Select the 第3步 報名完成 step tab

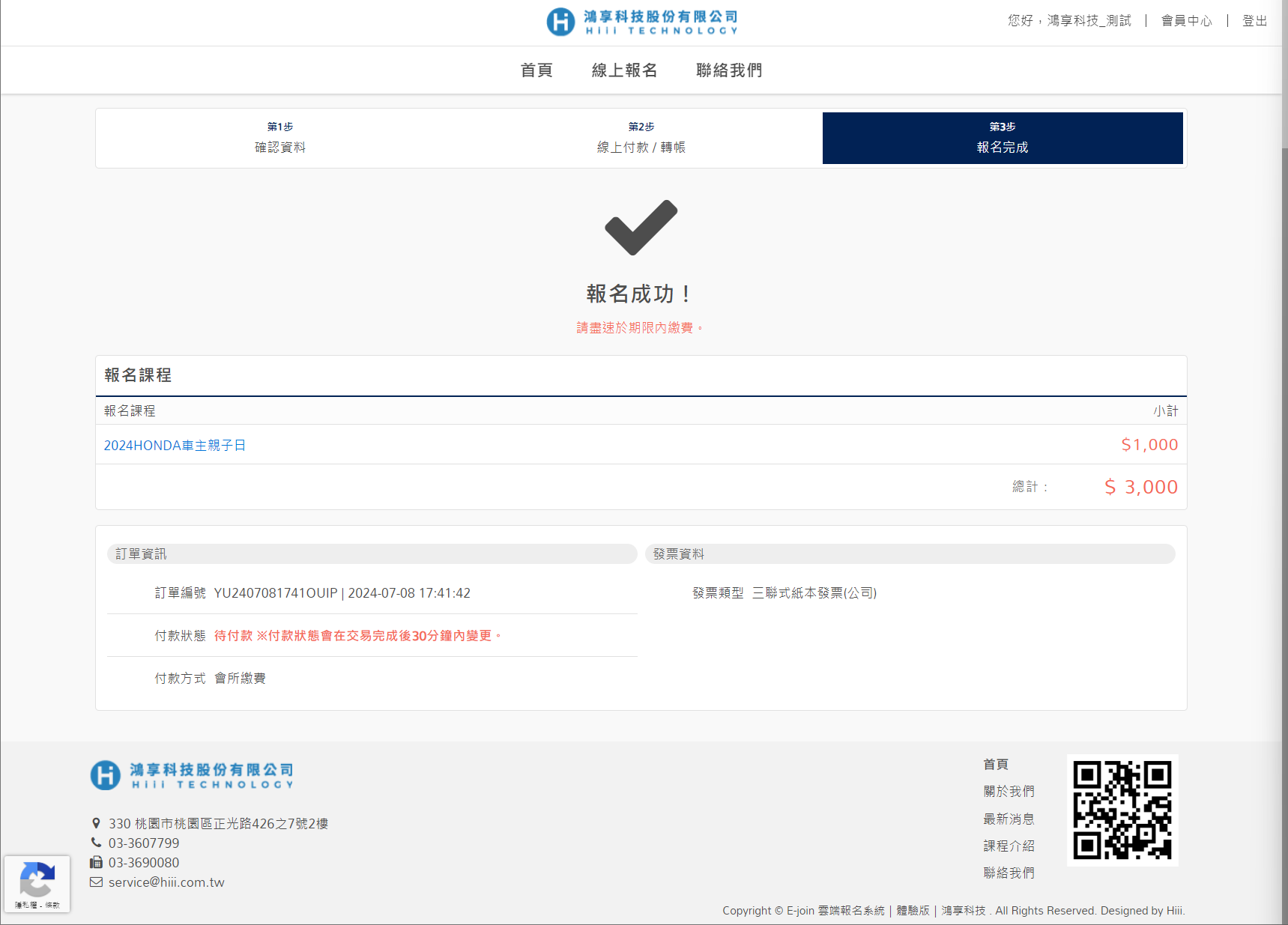pyautogui.click(x=1002, y=139)
